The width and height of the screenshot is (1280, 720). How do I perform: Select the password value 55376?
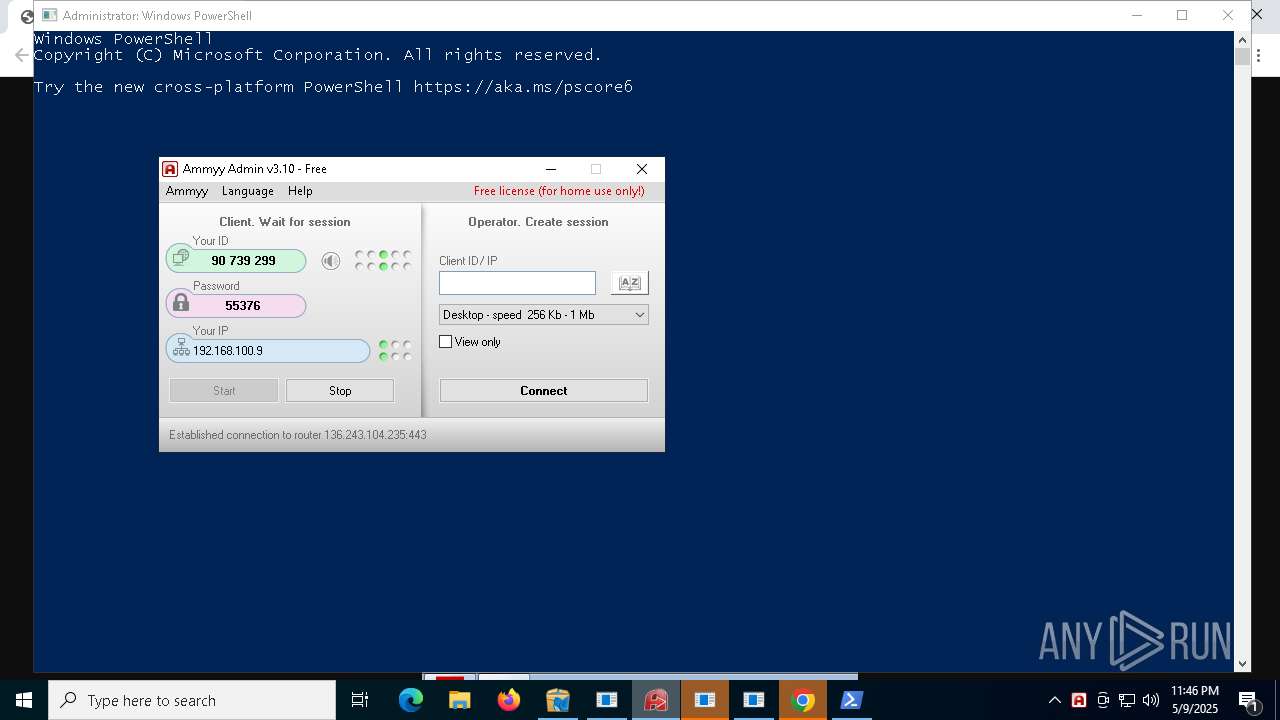click(x=243, y=306)
